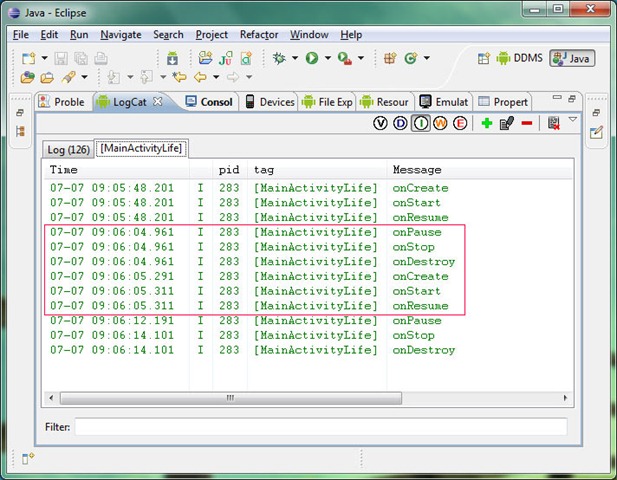Click the green plus create filter icon
Image resolution: width=617 pixels, height=480 pixels.
click(x=487, y=123)
